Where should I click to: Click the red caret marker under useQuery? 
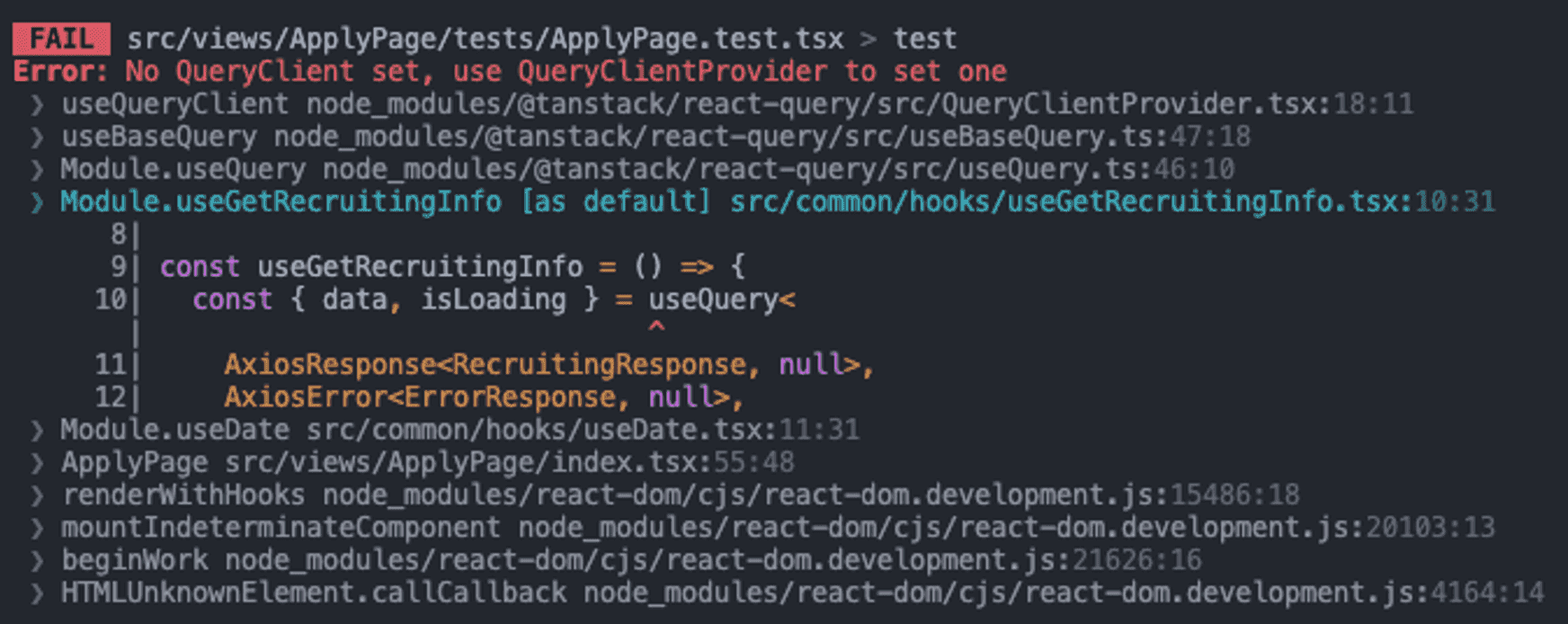(x=656, y=328)
